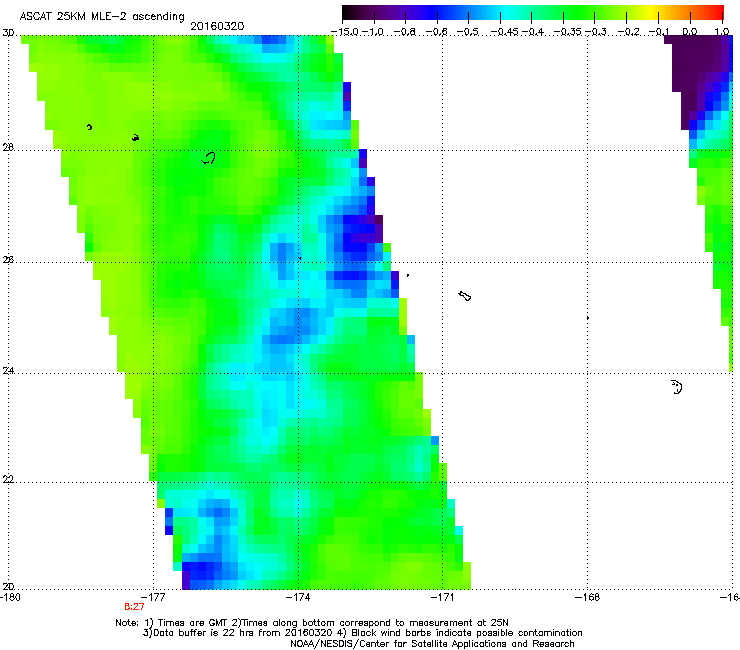Click the color scale label "0.0"

(x=690, y=32)
